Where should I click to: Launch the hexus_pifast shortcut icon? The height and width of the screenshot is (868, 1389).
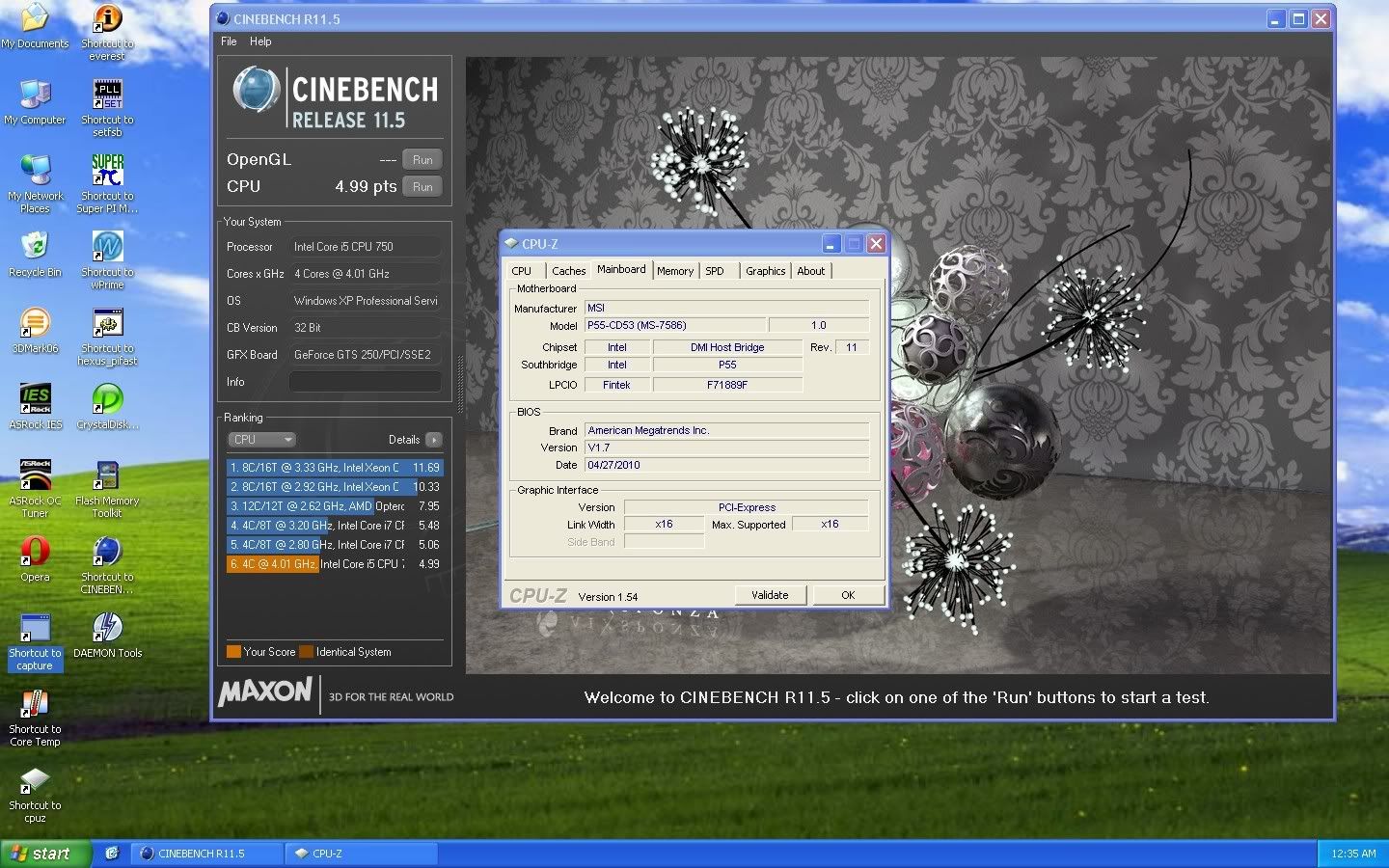pos(107,322)
